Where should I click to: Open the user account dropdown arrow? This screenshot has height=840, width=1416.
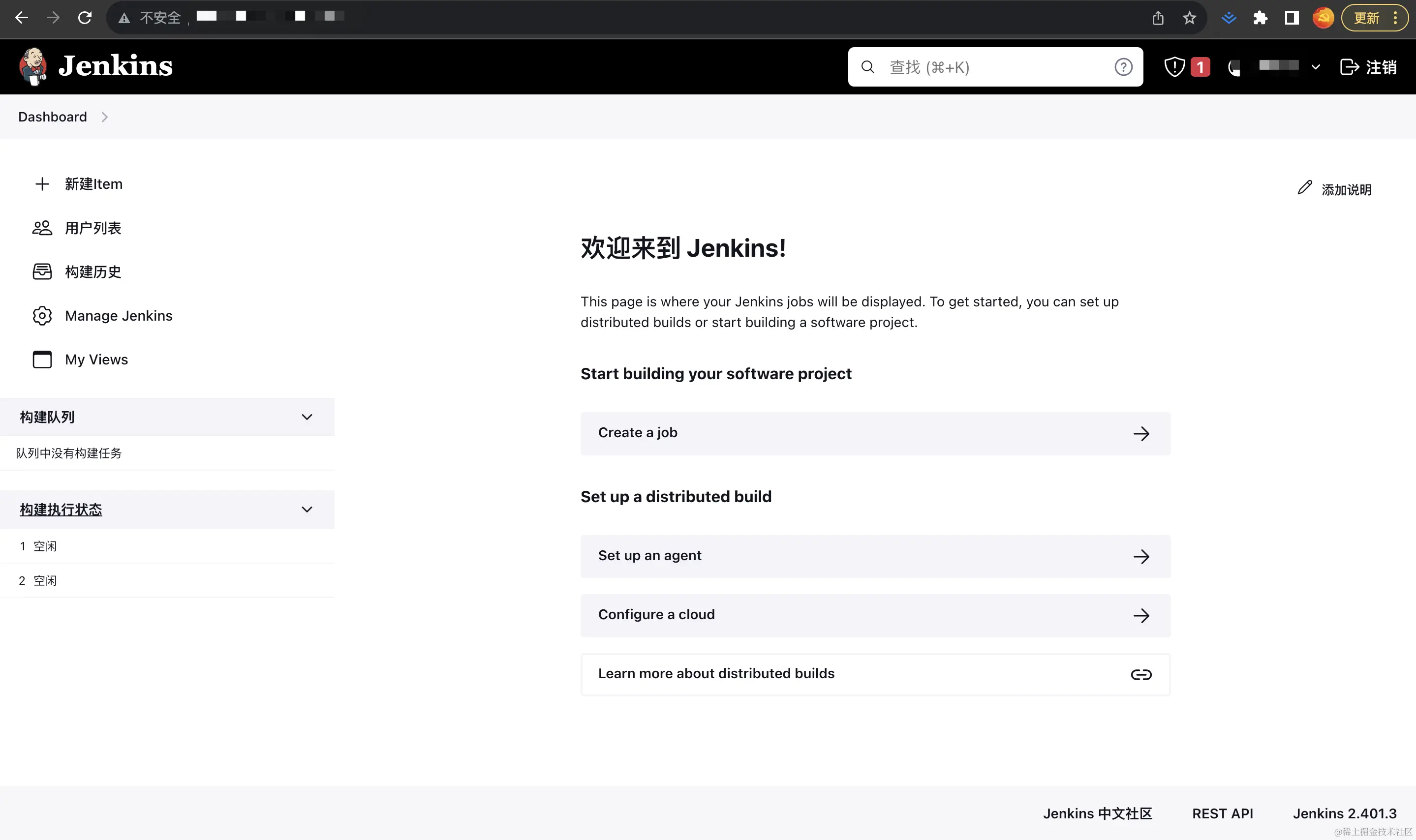[x=1316, y=67]
